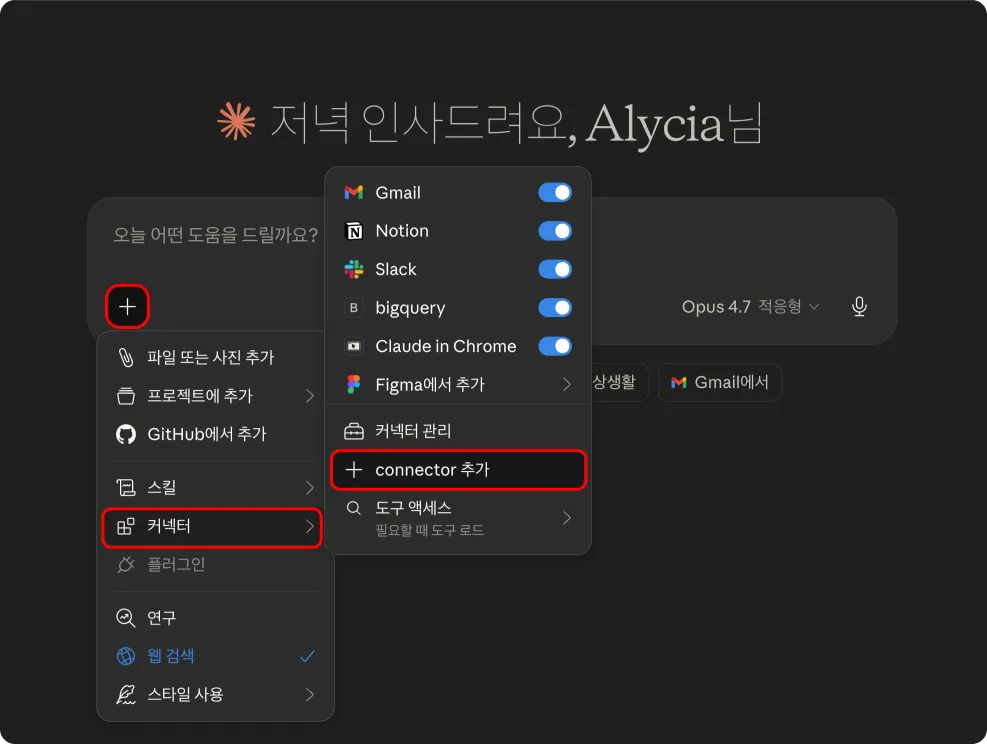Click the greeting heading with Alycia님
Screen dimensions: 987x744
tap(517, 123)
